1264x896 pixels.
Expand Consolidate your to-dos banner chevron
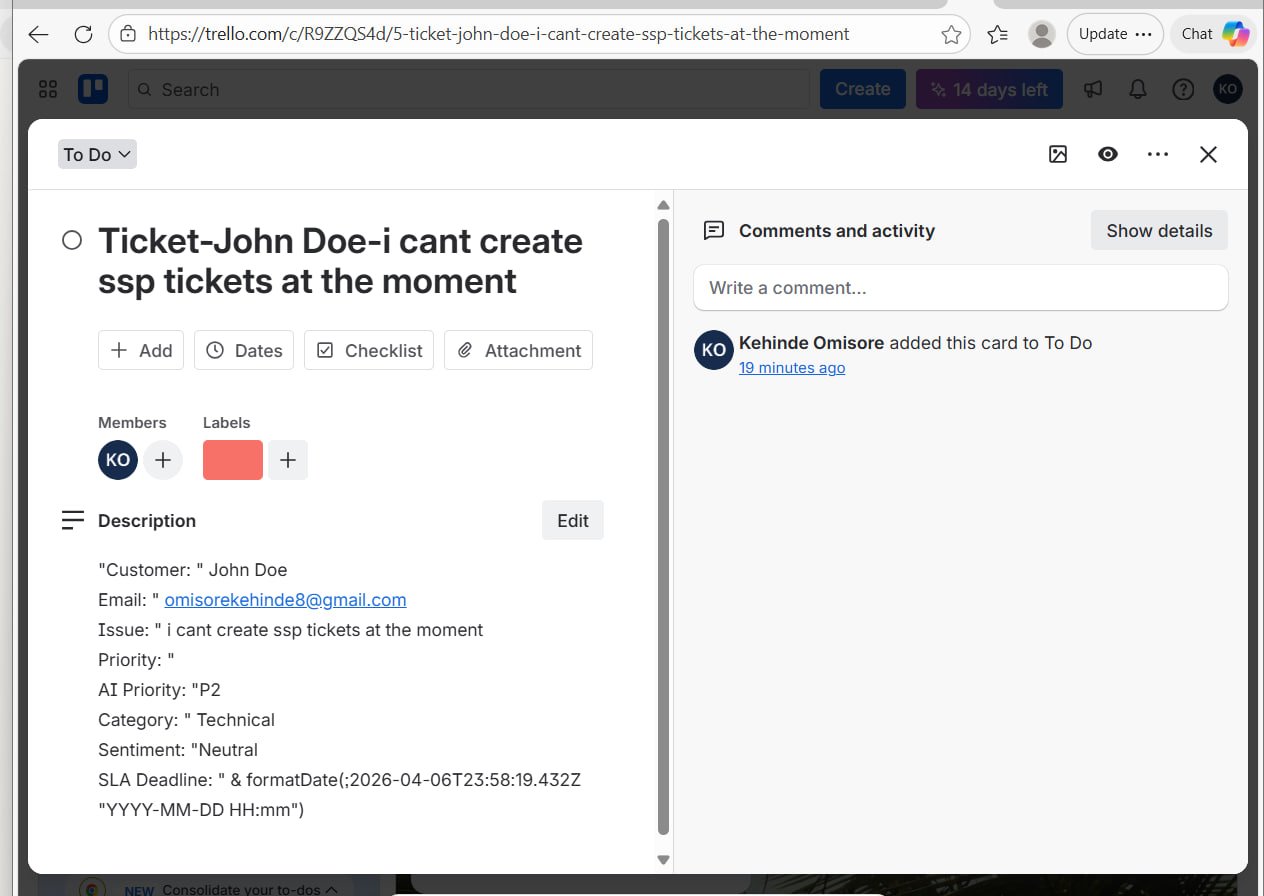pos(332,889)
